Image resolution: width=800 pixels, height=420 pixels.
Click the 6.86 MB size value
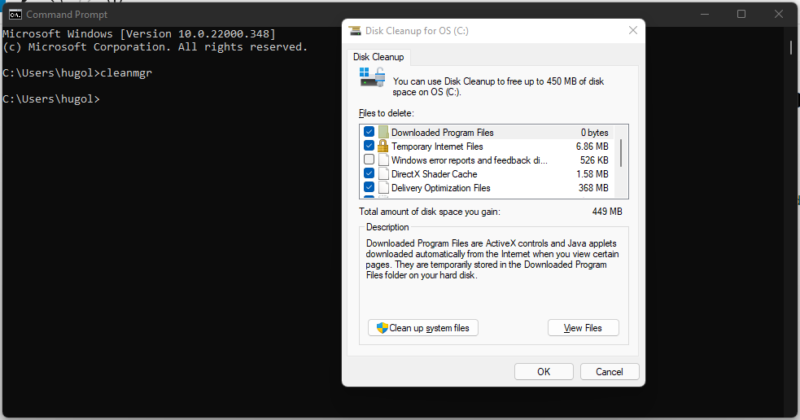(x=592, y=146)
